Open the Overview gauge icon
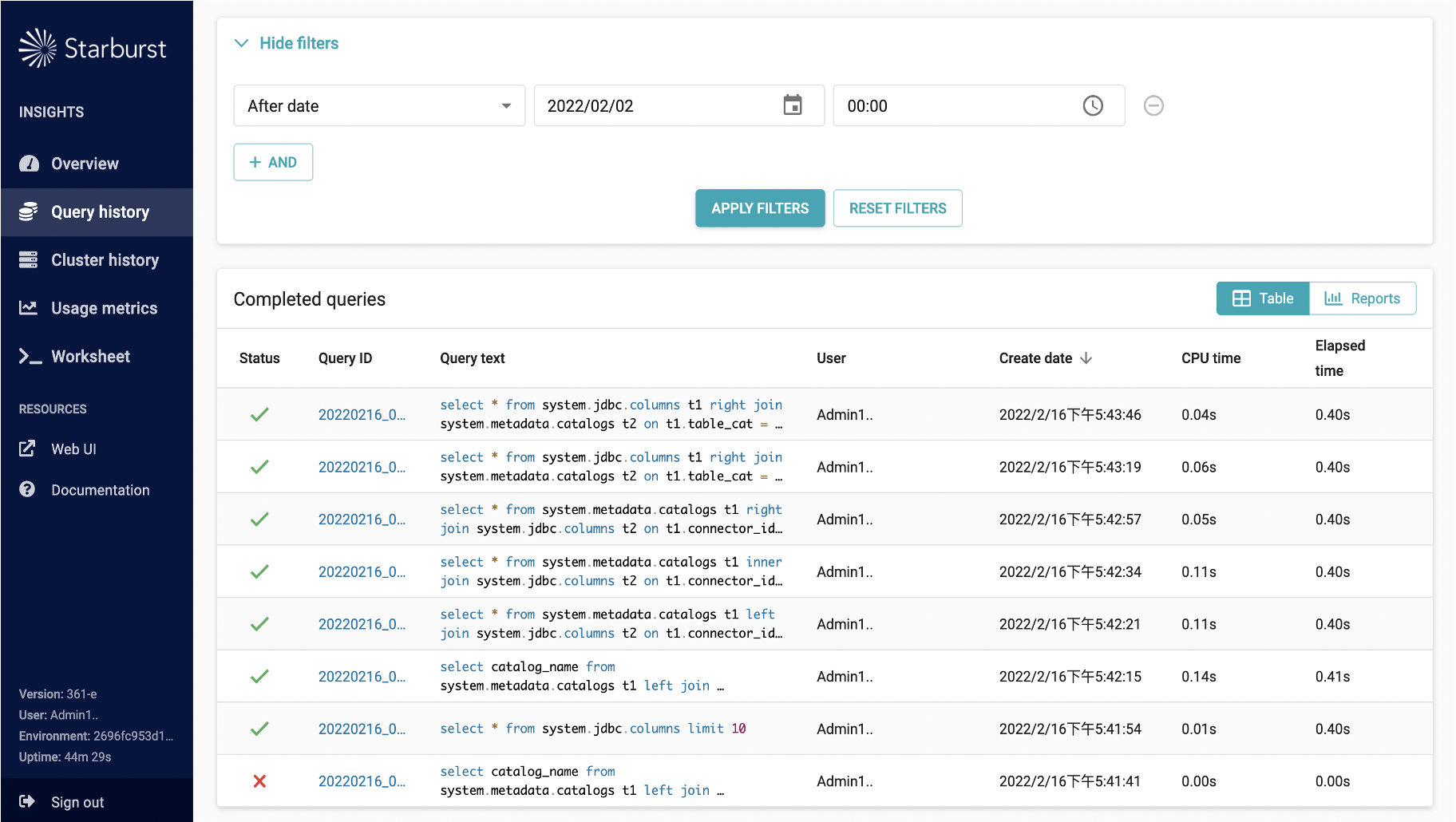 point(29,164)
